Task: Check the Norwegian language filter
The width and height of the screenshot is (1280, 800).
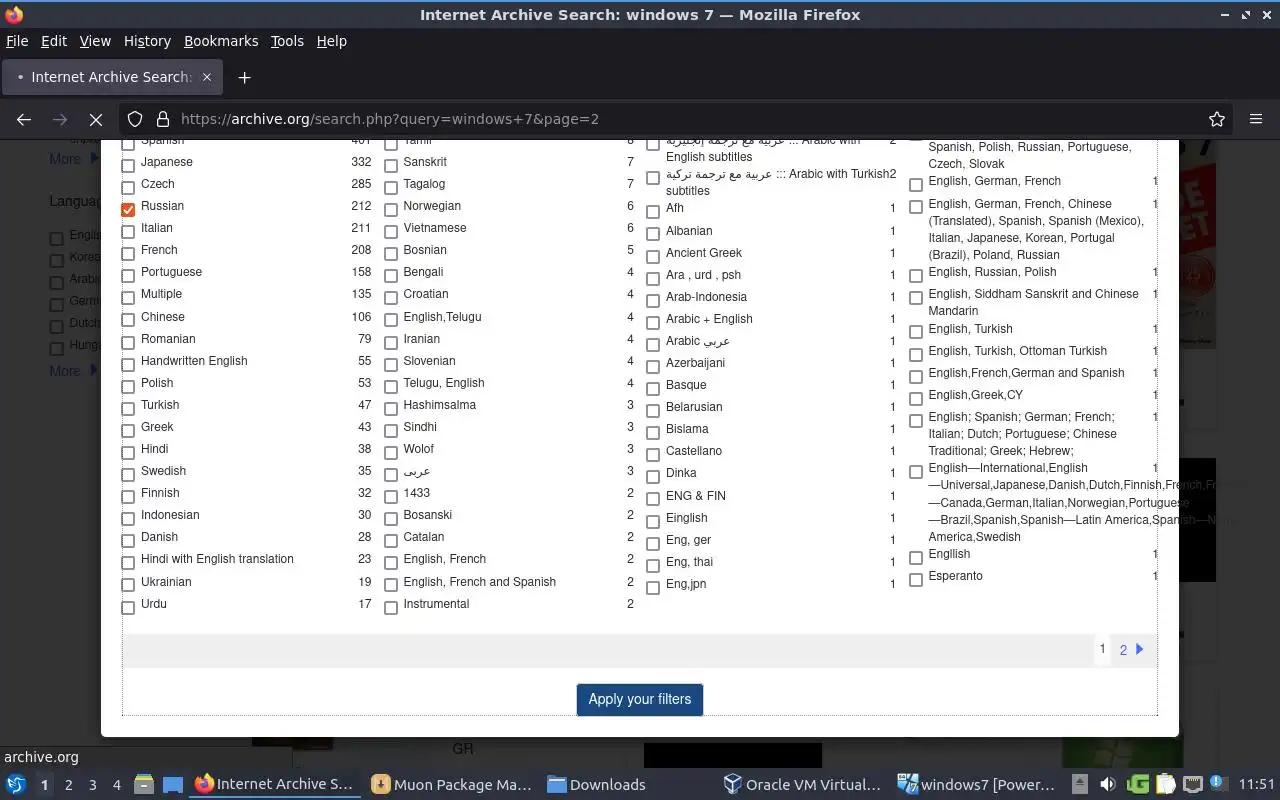Action: 391,209
